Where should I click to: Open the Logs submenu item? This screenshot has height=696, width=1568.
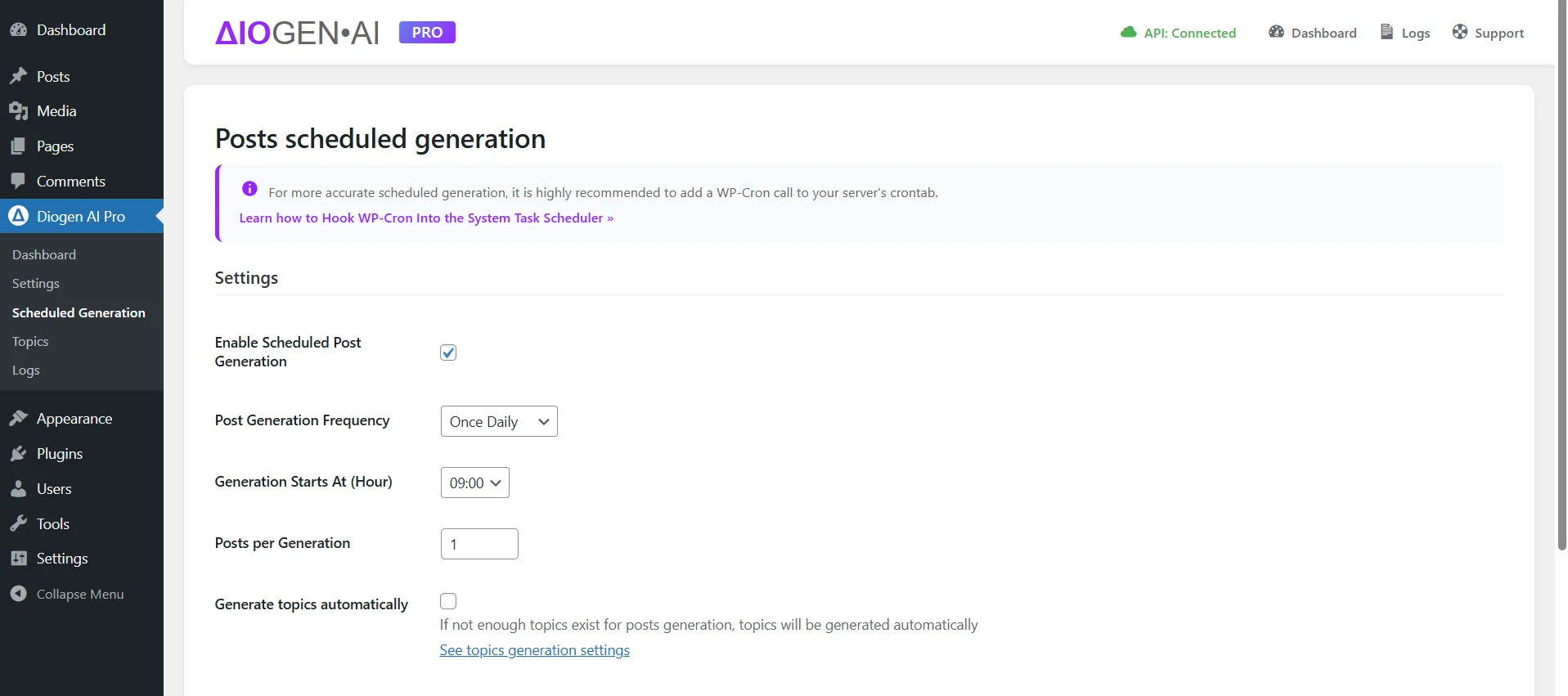coord(26,370)
